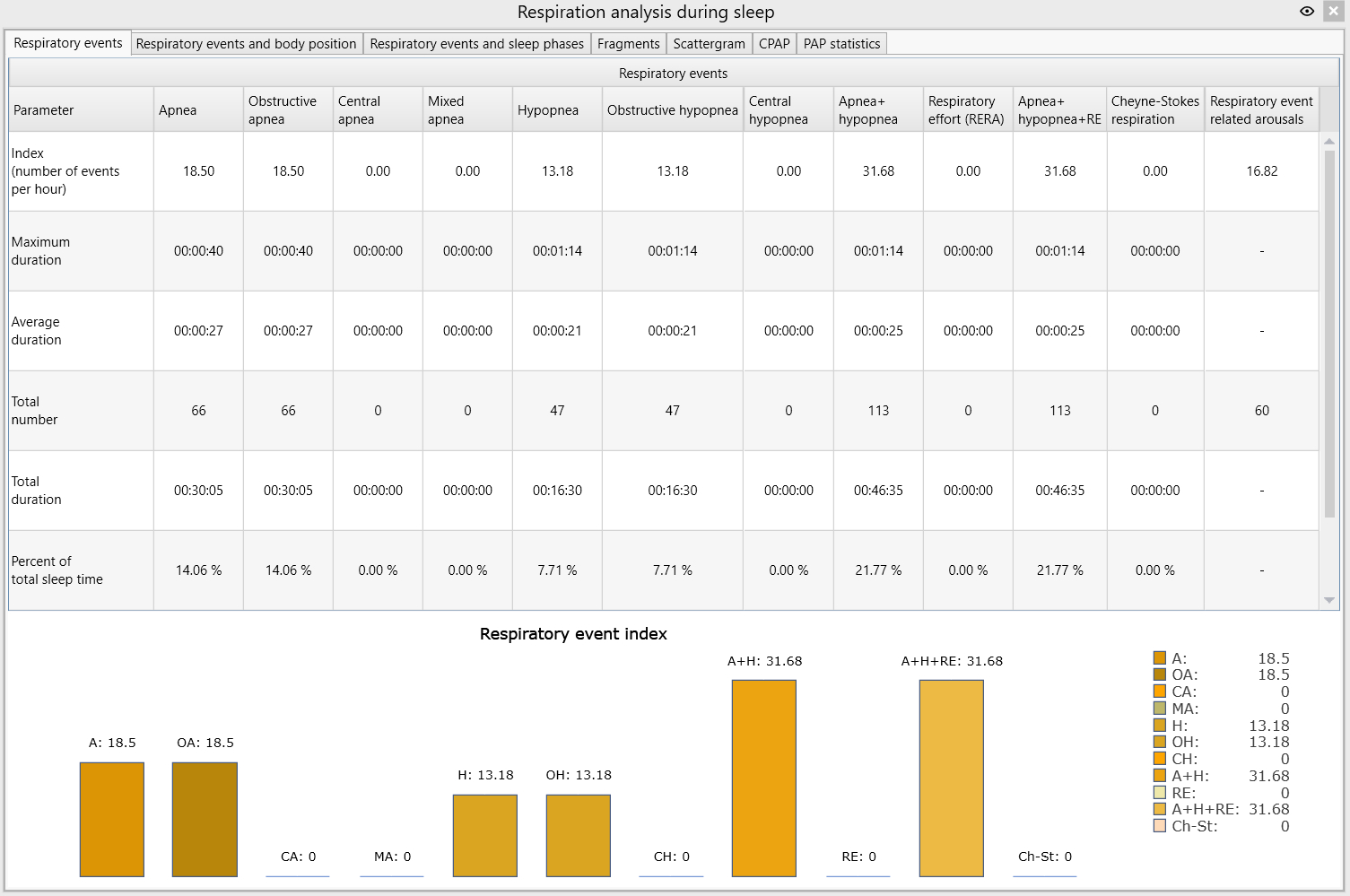The image size is (1350, 896).
Task: Click the A+H legend color swatch
Action: pyautogui.click(x=1160, y=776)
